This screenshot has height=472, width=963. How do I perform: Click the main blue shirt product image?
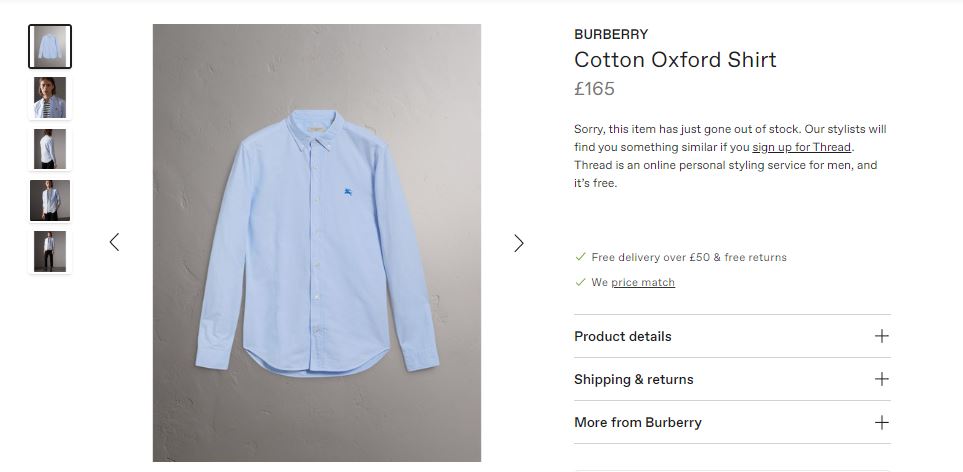click(316, 243)
